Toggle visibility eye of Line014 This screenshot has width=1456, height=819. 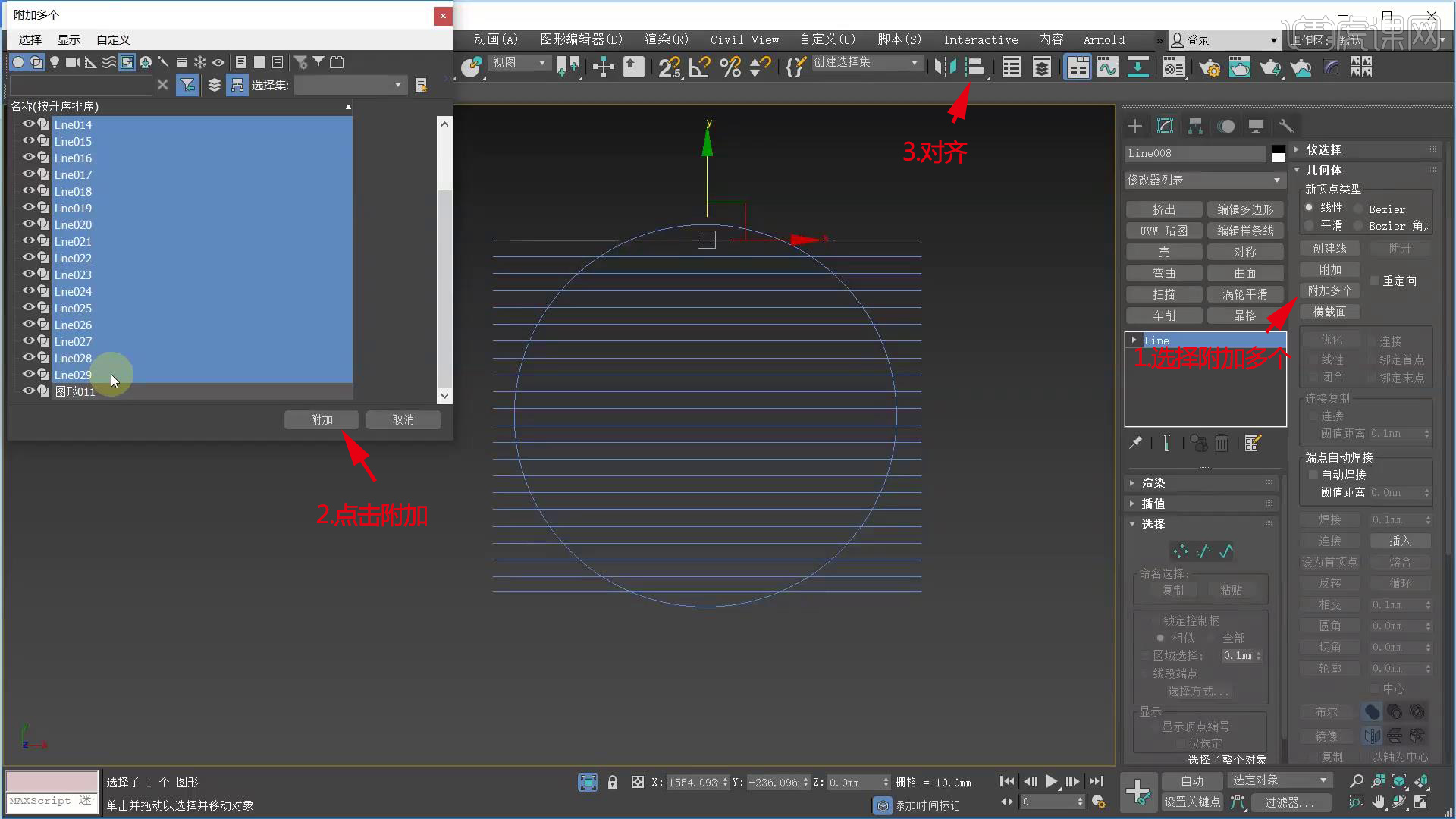coord(28,124)
